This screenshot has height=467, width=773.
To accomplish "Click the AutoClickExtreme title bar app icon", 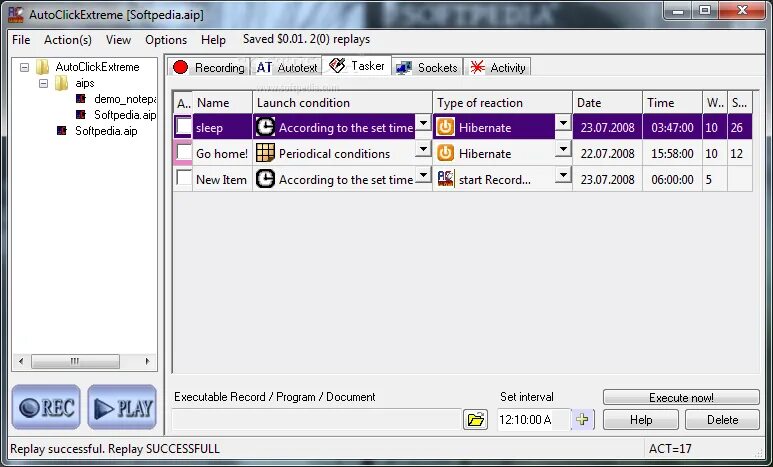I will pos(16,14).
